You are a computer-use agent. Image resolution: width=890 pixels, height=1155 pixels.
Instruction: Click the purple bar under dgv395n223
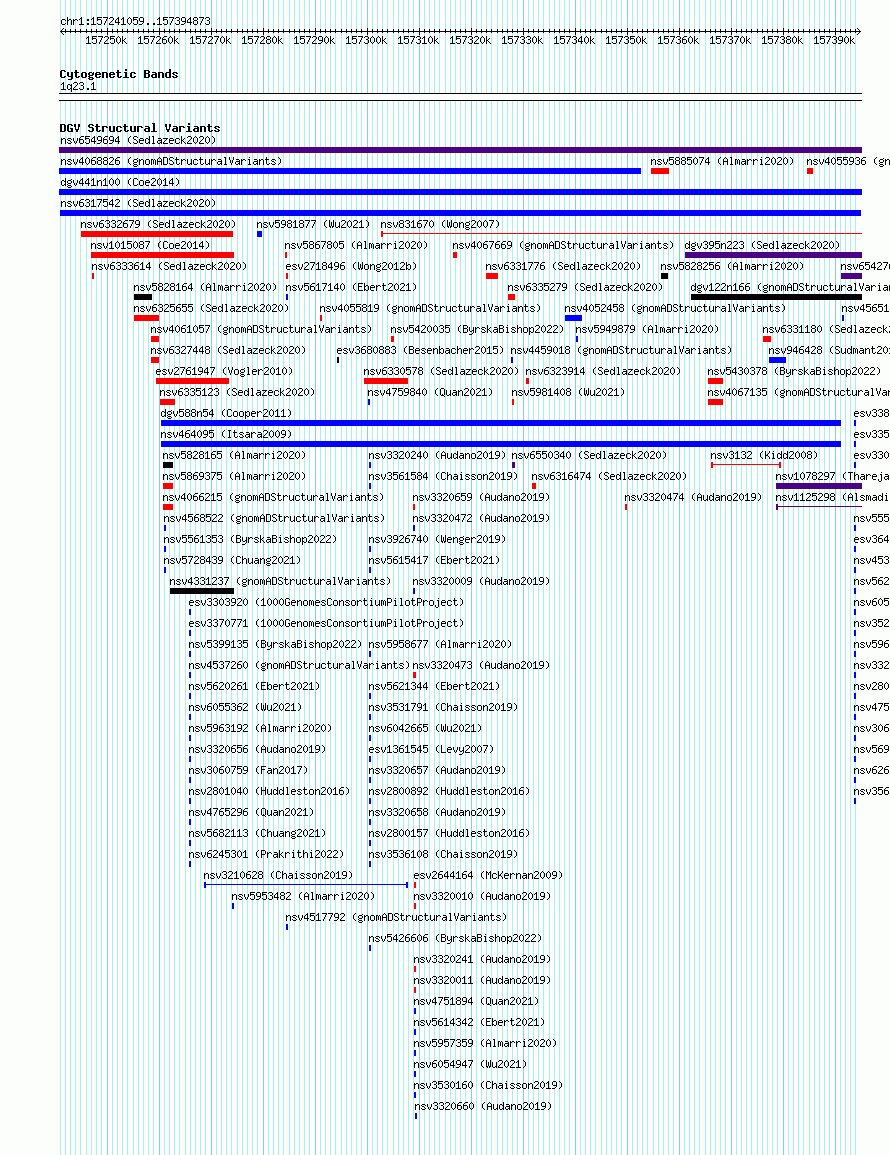coord(773,255)
